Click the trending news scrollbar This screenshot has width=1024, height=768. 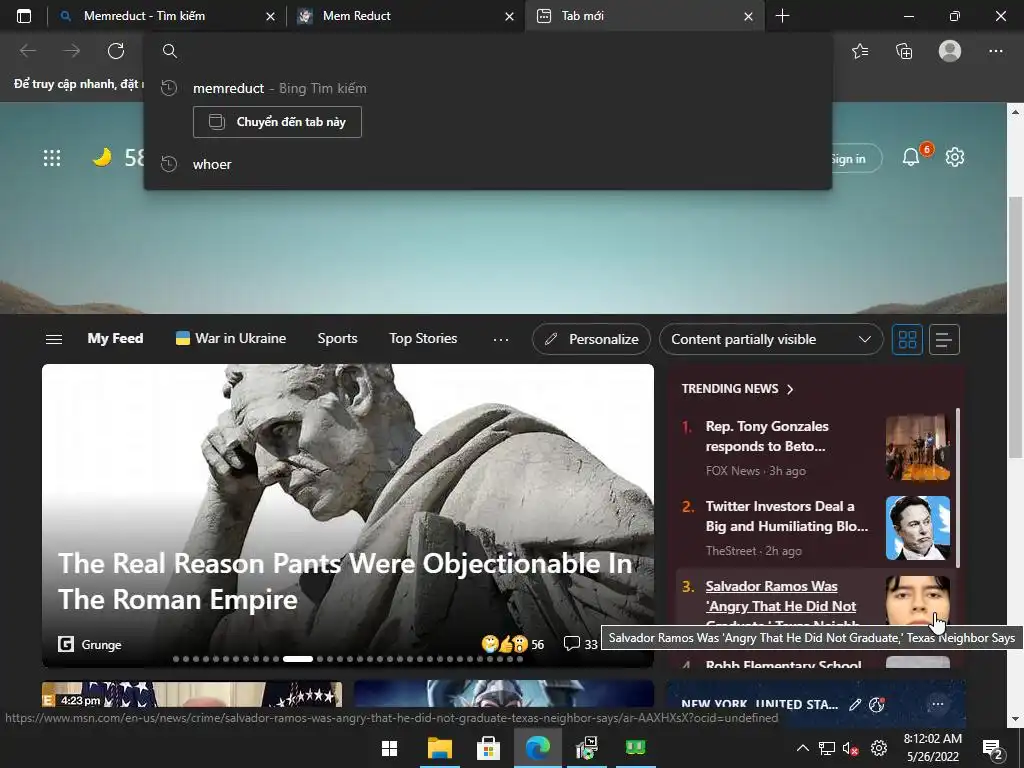tap(957, 487)
